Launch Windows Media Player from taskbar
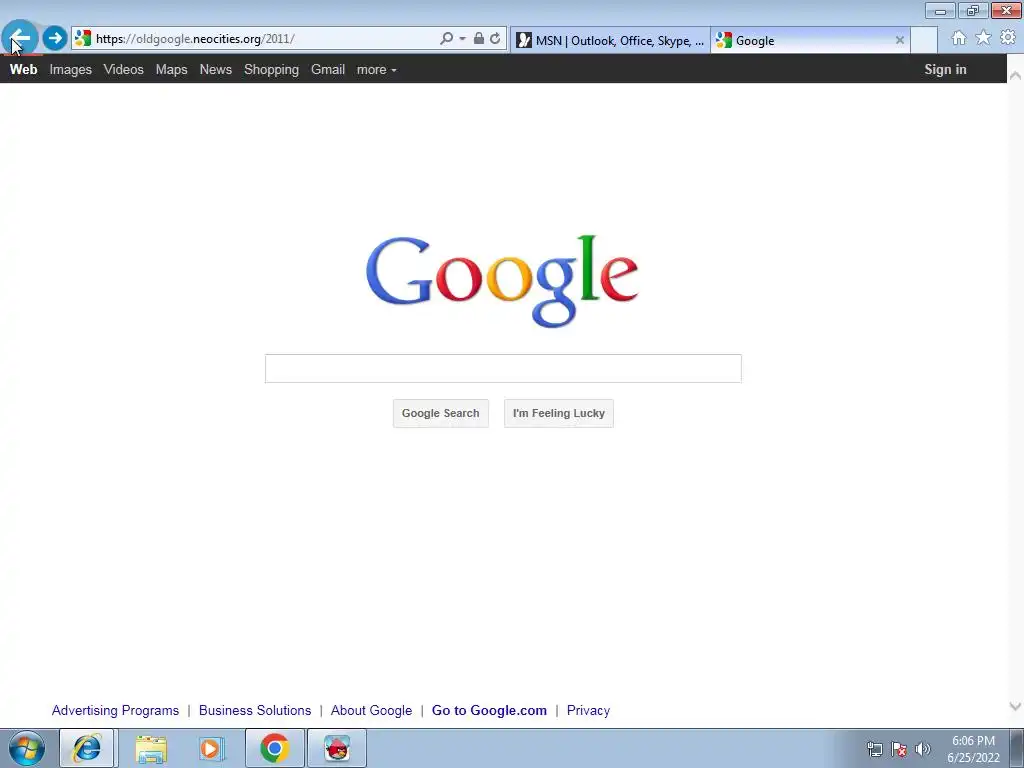The height and width of the screenshot is (768, 1024). [x=211, y=748]
